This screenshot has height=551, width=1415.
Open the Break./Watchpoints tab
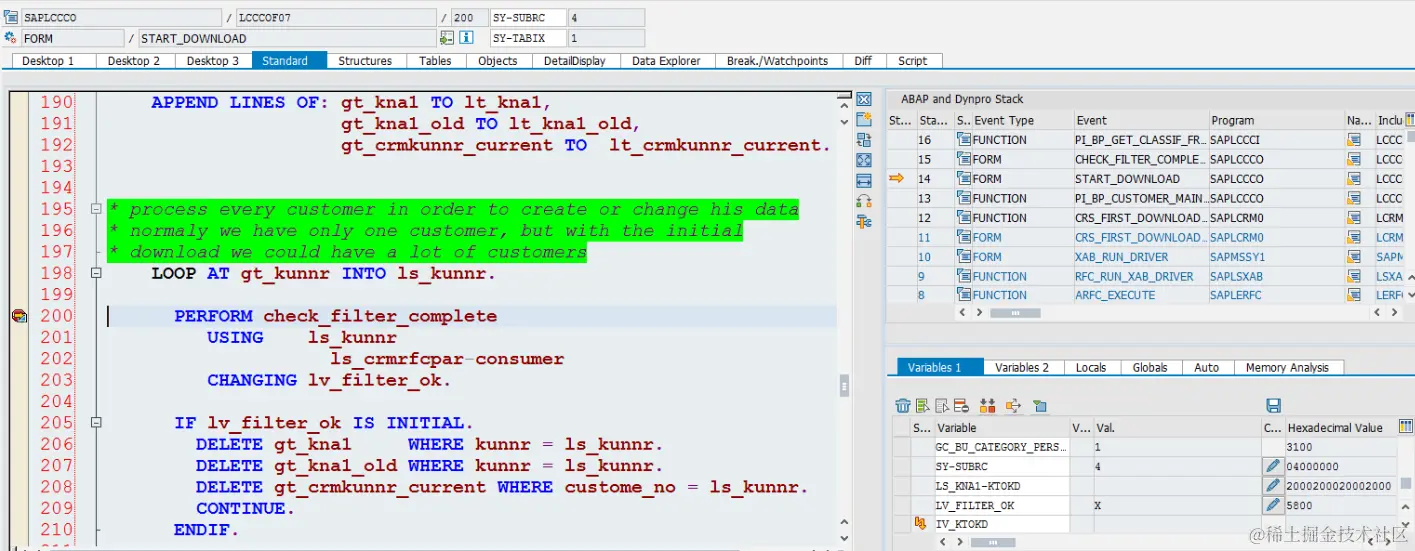(x=777, y=61)
